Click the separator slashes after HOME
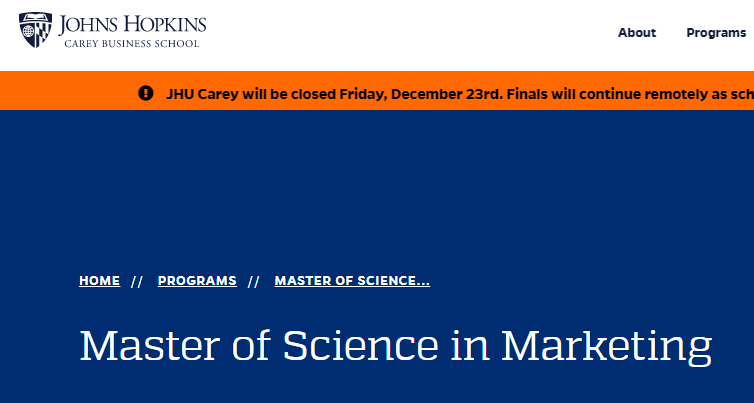Screen dimensions: 754x403 [x=137, y=281]
